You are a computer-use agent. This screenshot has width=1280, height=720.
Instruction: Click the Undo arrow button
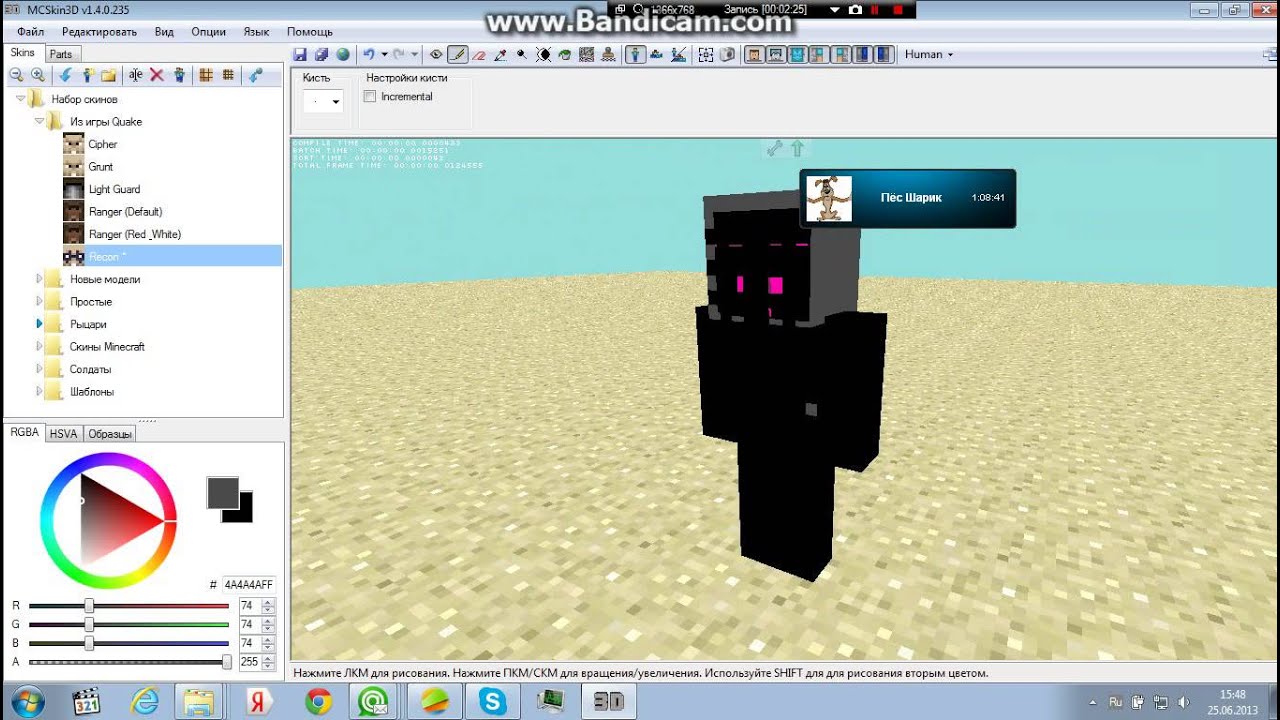pyautogui.click(x=369, y=55)
